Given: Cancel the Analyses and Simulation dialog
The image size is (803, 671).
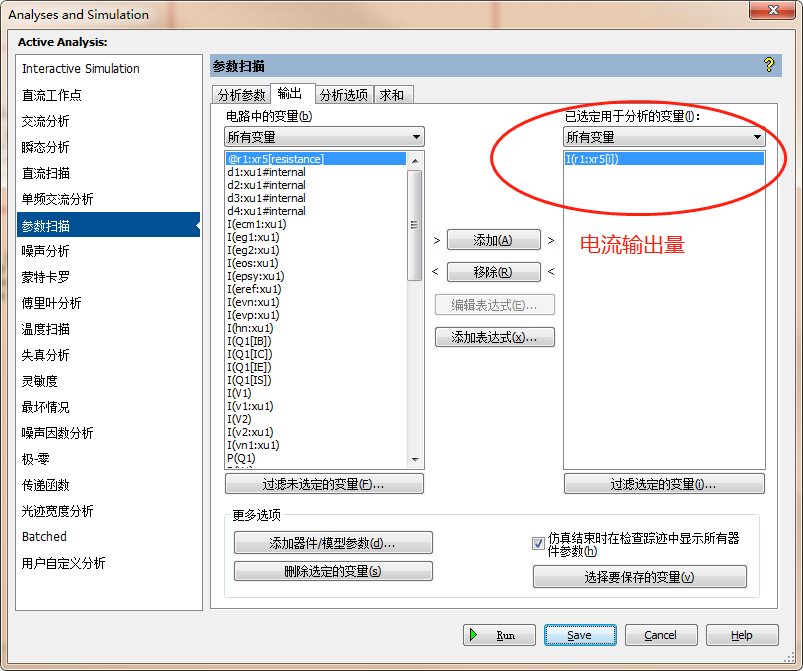Looking at the screenshot, I should (x=661, y=635).
